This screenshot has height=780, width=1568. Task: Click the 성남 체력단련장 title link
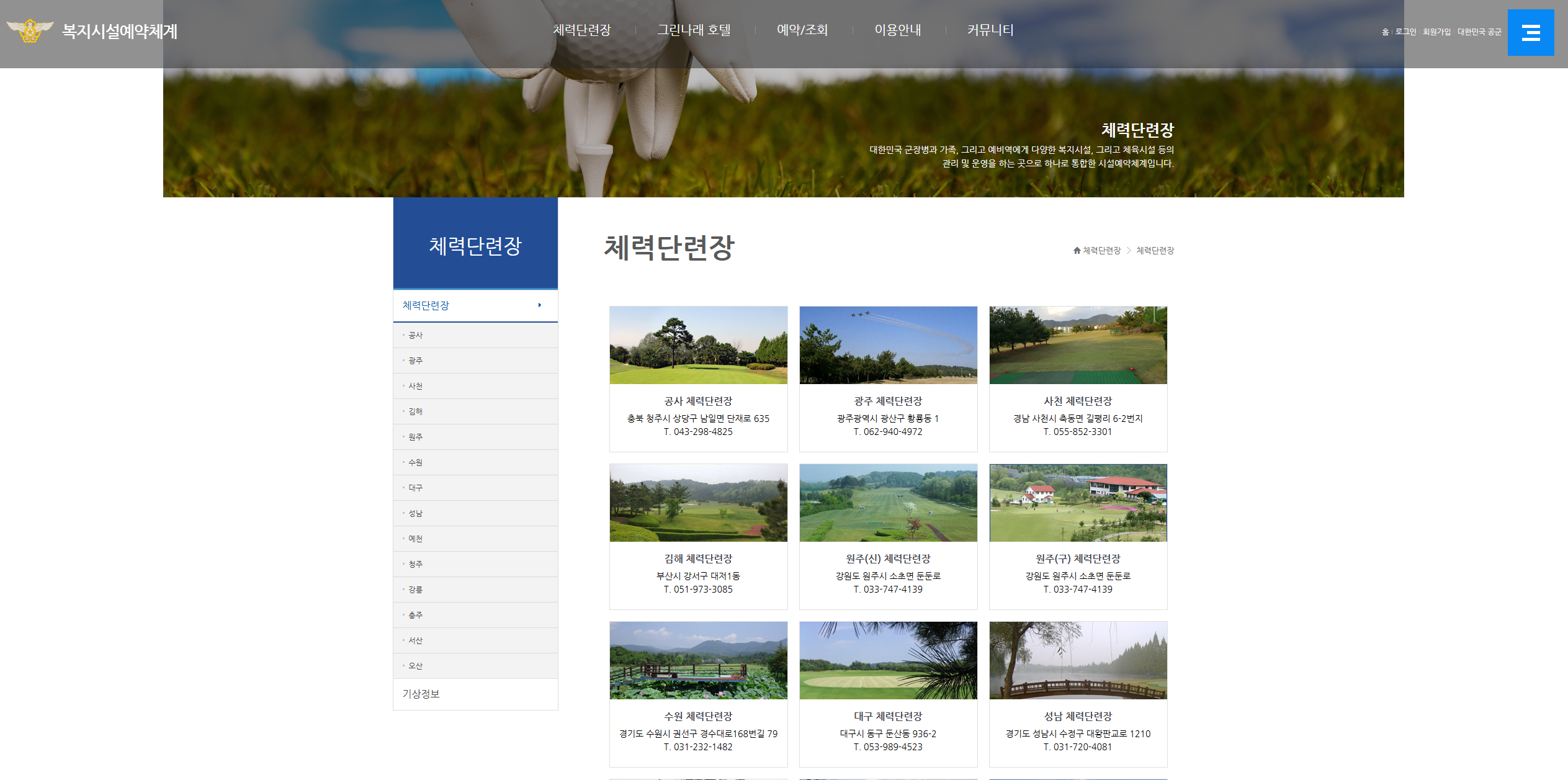tap(1078, 716)
